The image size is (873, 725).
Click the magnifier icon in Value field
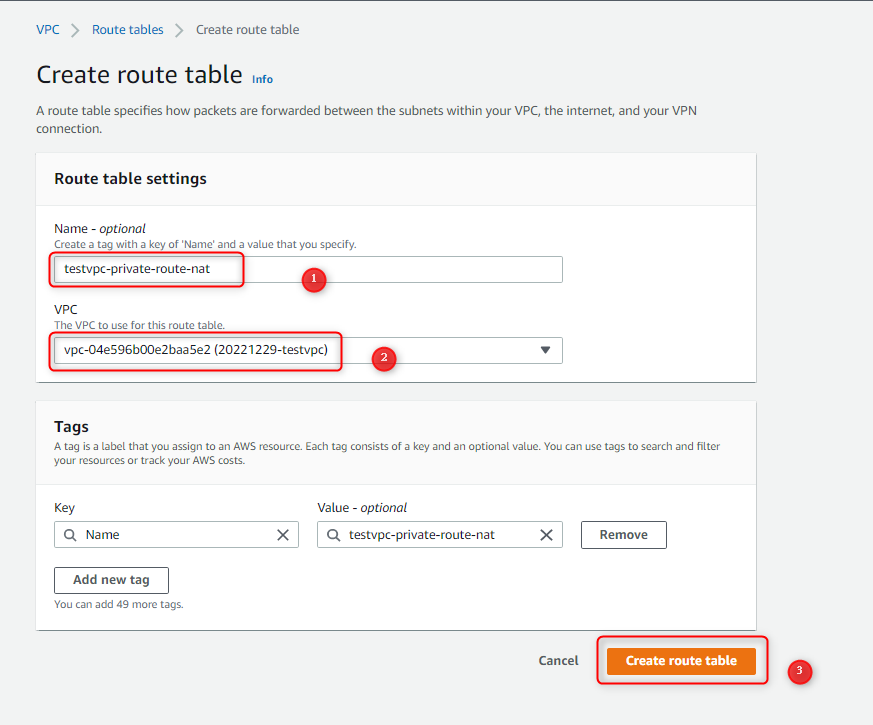(x=333, y=535)
